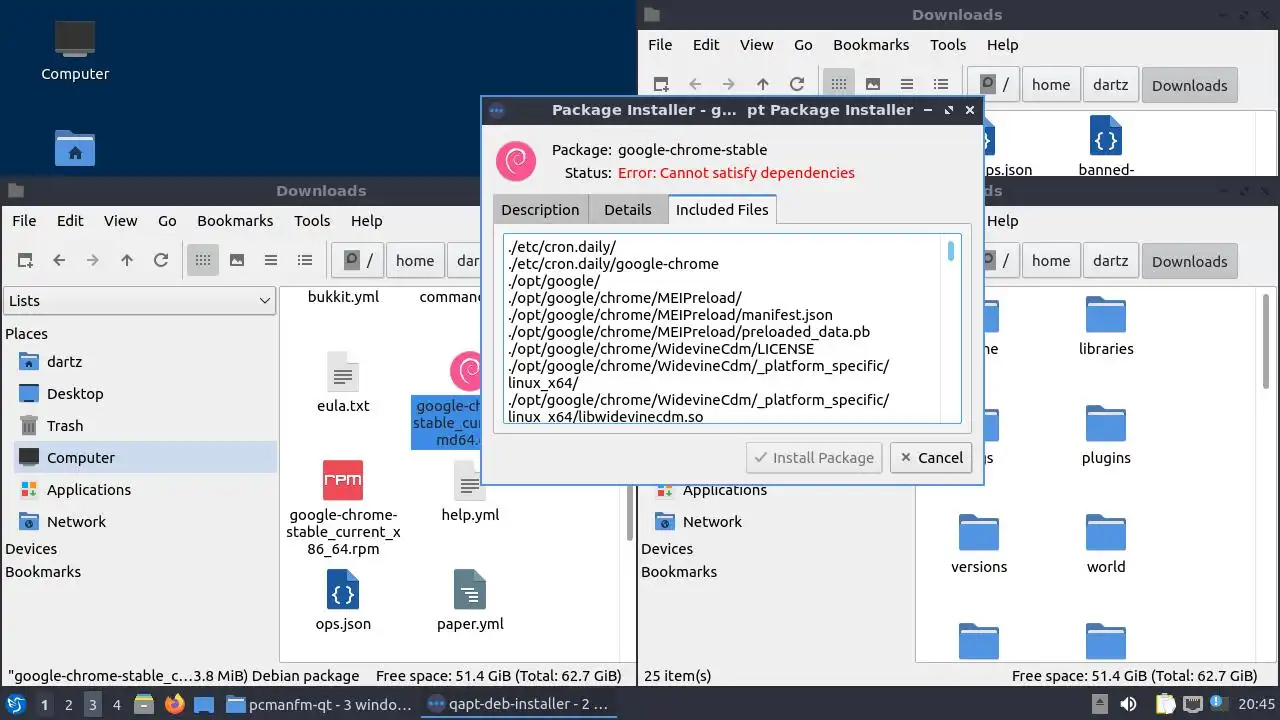Click new tab icon in topmost Downloads window
Image resolution: width=1280 pixels, height=720 pixels.
(661, 85)
